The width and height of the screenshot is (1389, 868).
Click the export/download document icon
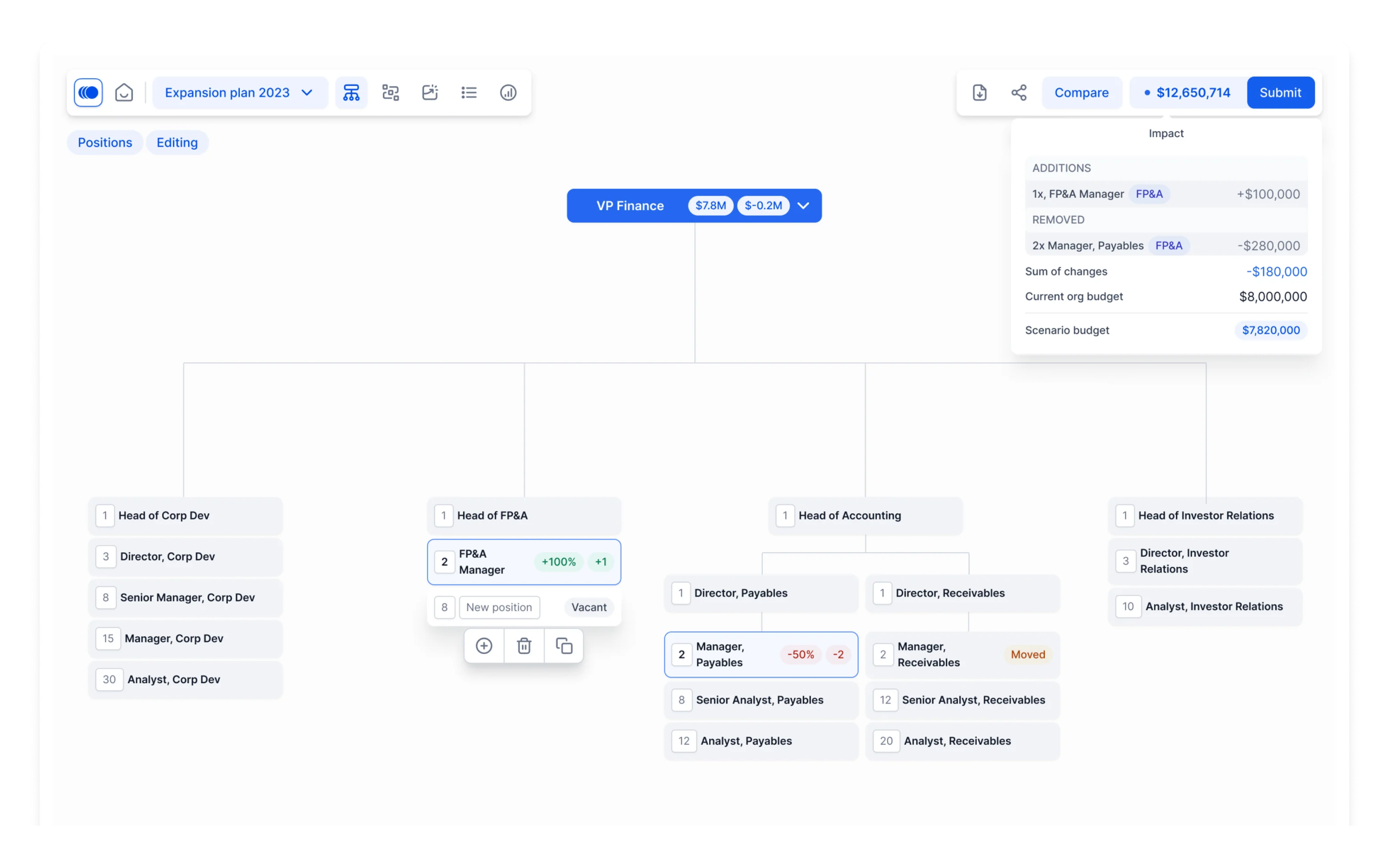tap(980, 92)
